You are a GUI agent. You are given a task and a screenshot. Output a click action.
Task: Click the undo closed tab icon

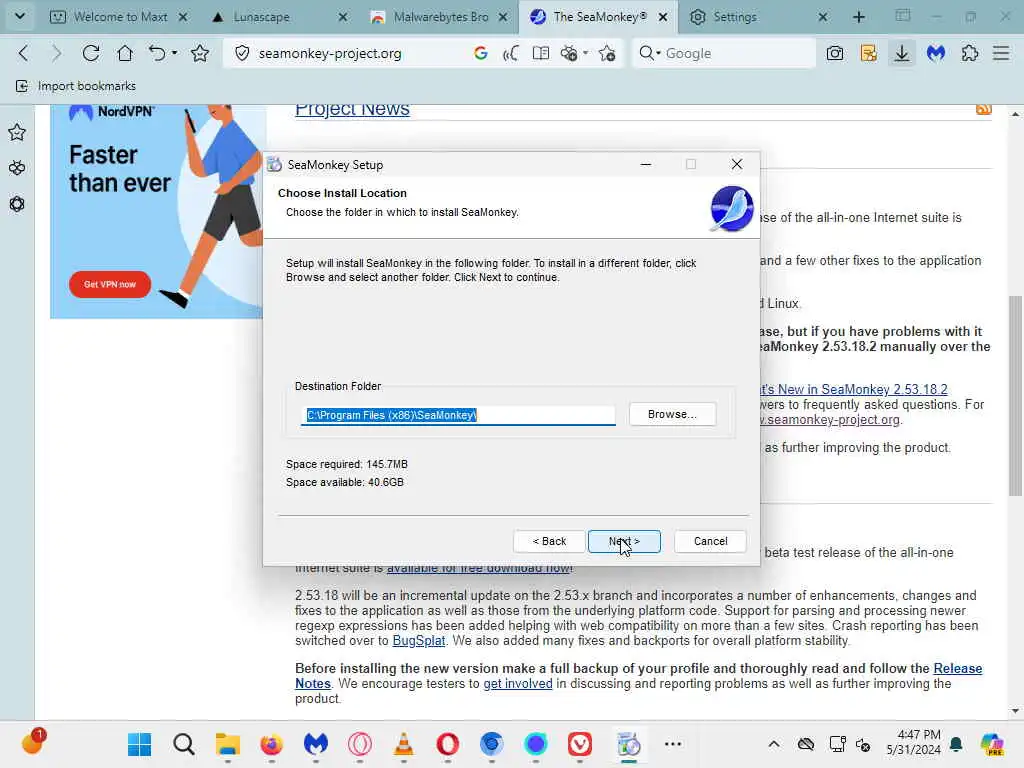[157, 54]
